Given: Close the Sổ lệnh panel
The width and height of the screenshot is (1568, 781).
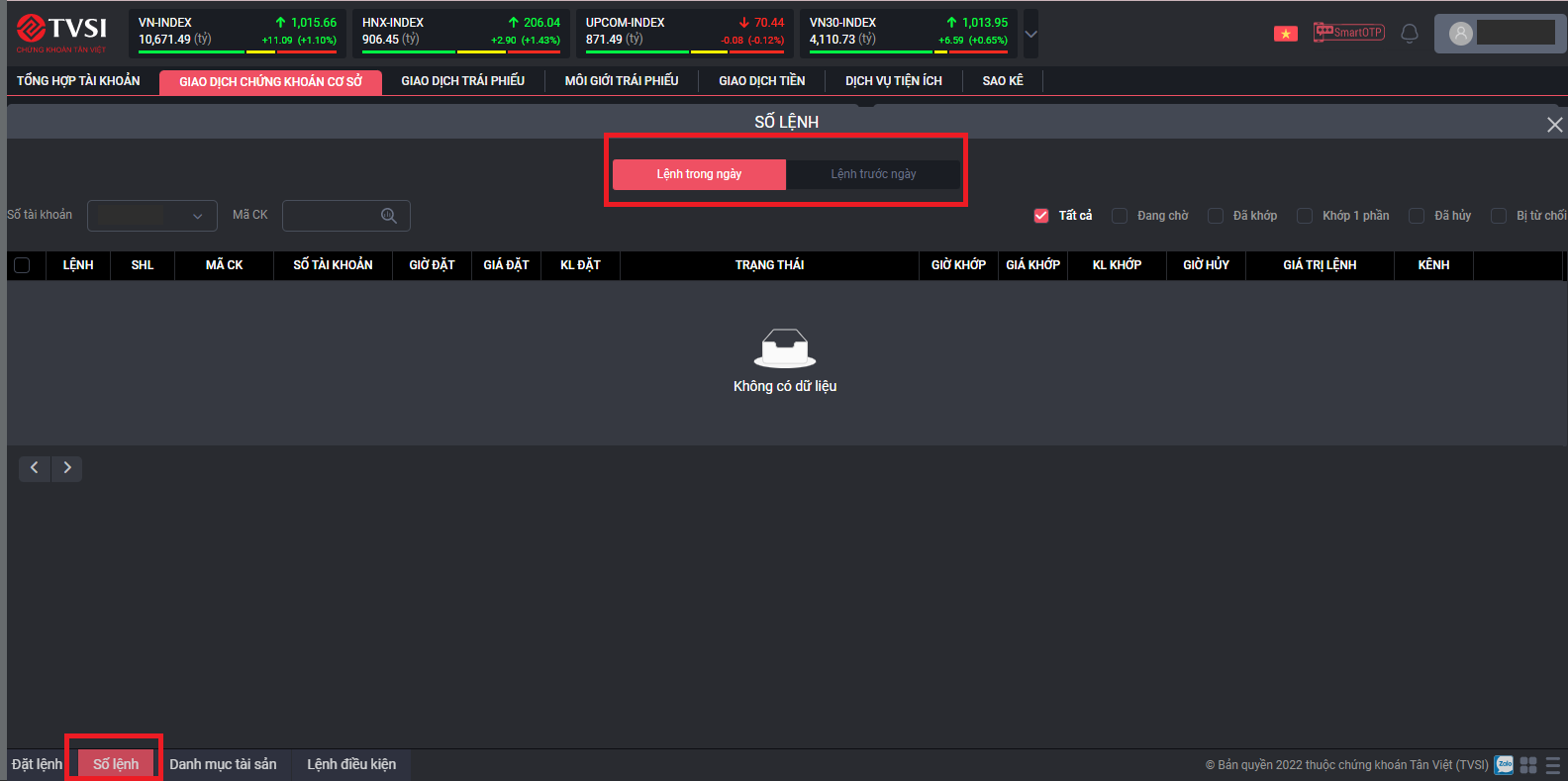Looking at the screenshot, I should click(1554, 125).
